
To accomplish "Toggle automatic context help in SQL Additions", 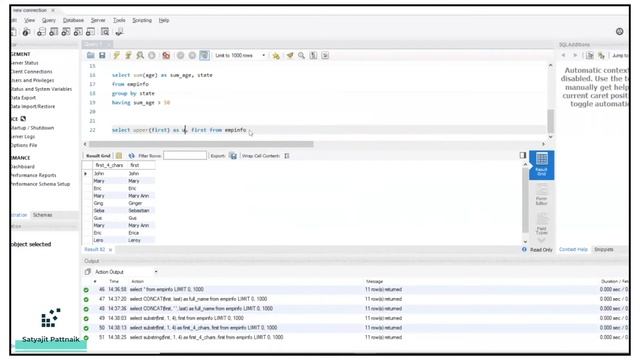I will [x=601, y=56].
